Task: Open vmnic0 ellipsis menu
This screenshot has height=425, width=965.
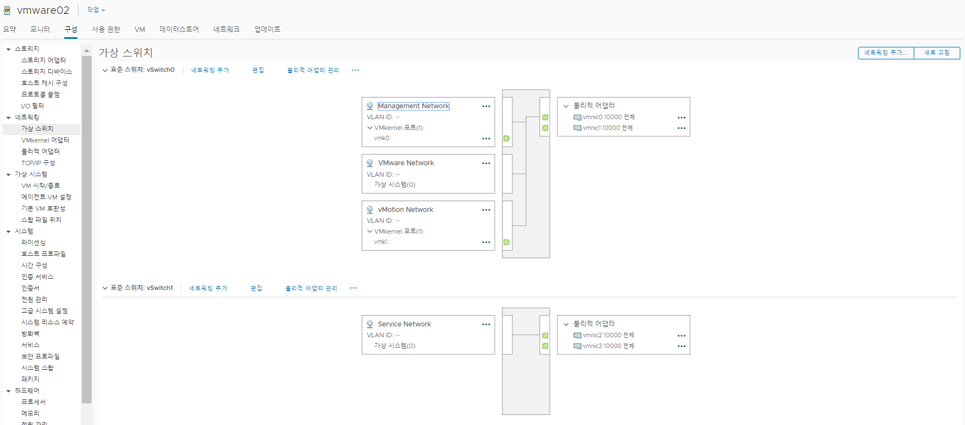Action: (681, 117)
